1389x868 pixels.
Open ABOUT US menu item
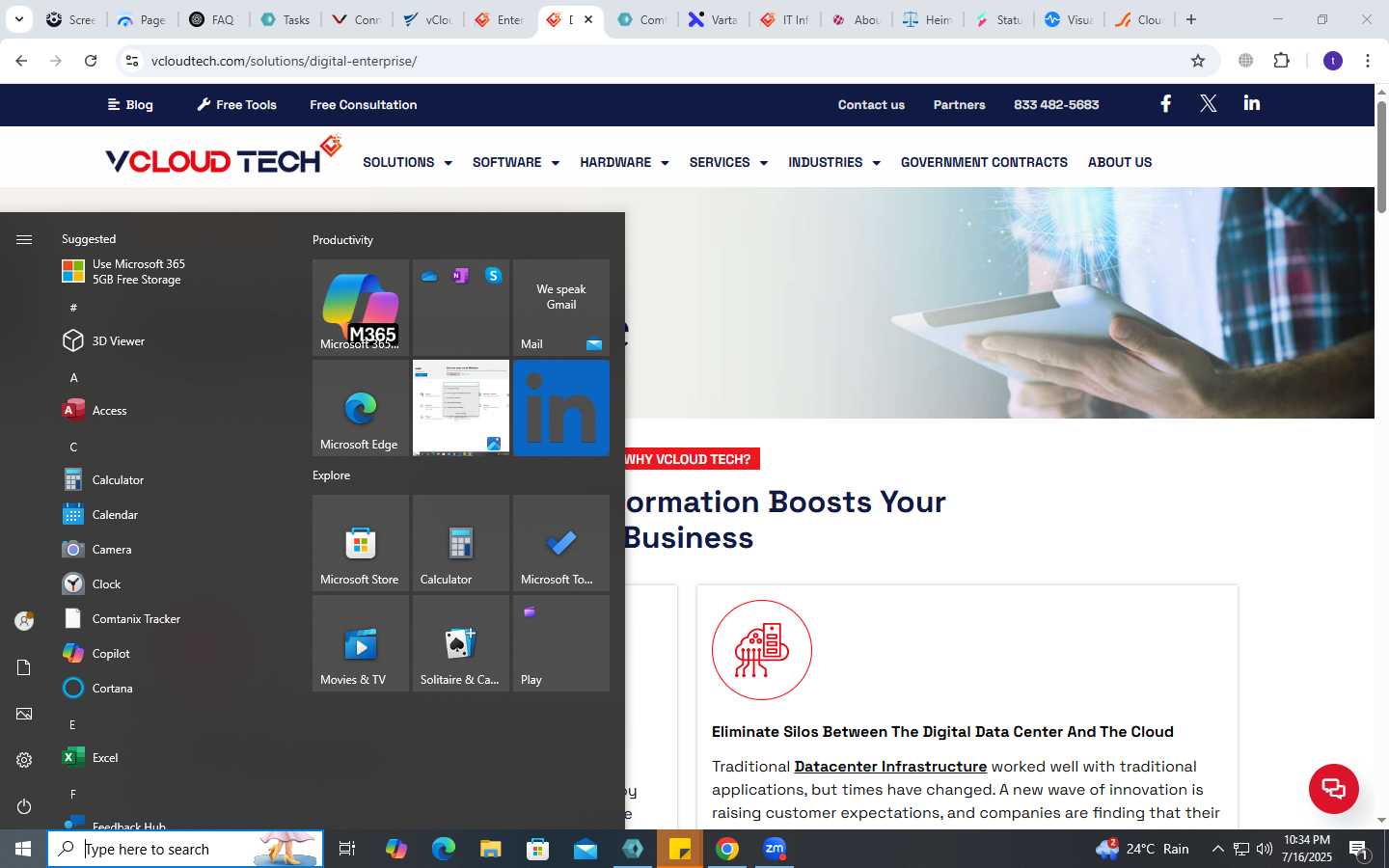pyautogui.click(x=1120, y=162)
